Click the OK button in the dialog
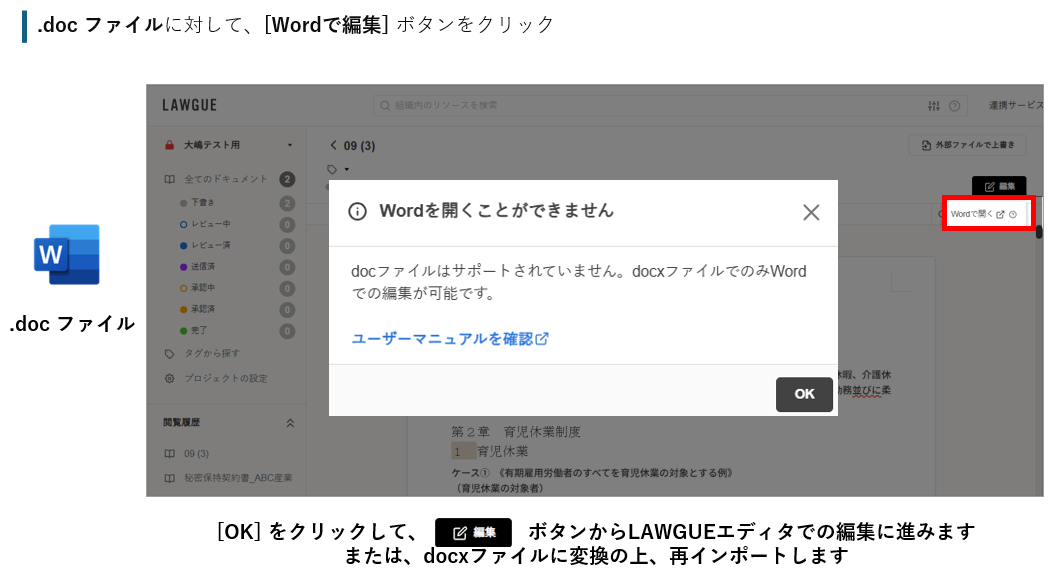This screenshot has height=578, width=1048. tap(804, 394)
